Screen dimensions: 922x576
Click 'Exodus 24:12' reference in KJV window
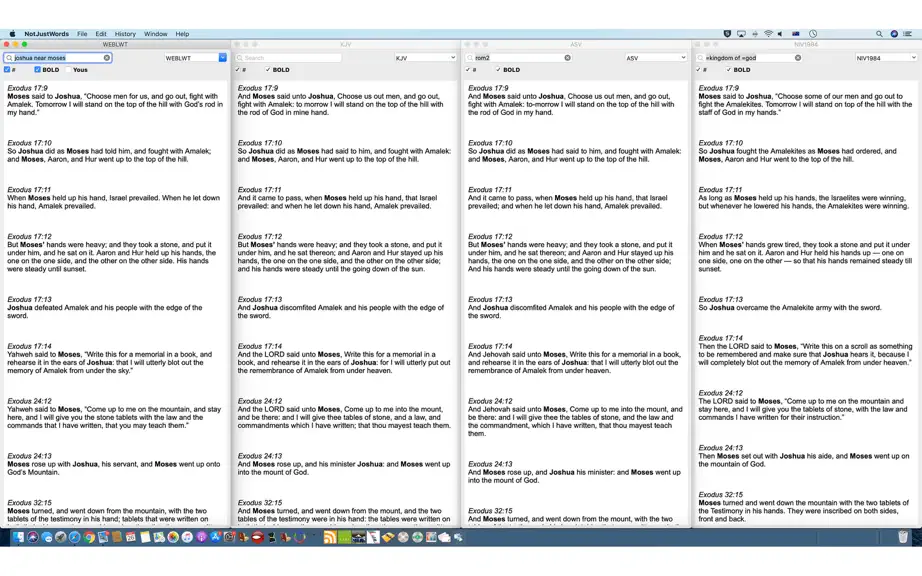coord(260,401)
